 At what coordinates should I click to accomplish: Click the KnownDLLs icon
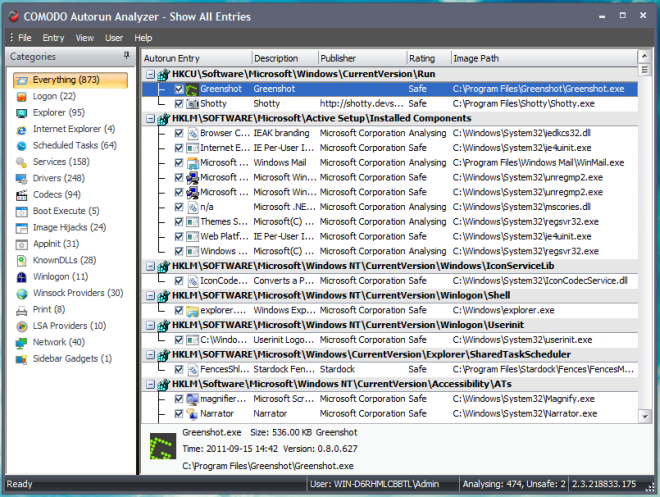[x=22, y=260]
